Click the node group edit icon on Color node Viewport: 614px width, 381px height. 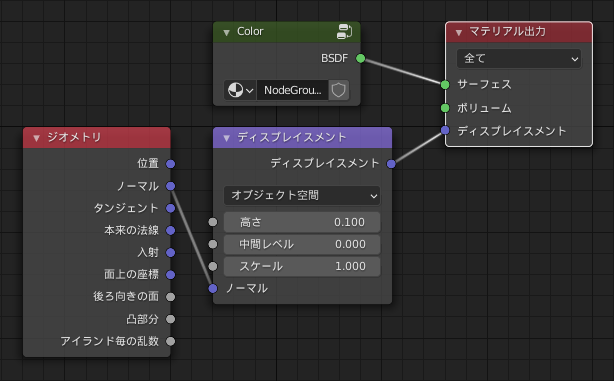(x=344, y=32)
